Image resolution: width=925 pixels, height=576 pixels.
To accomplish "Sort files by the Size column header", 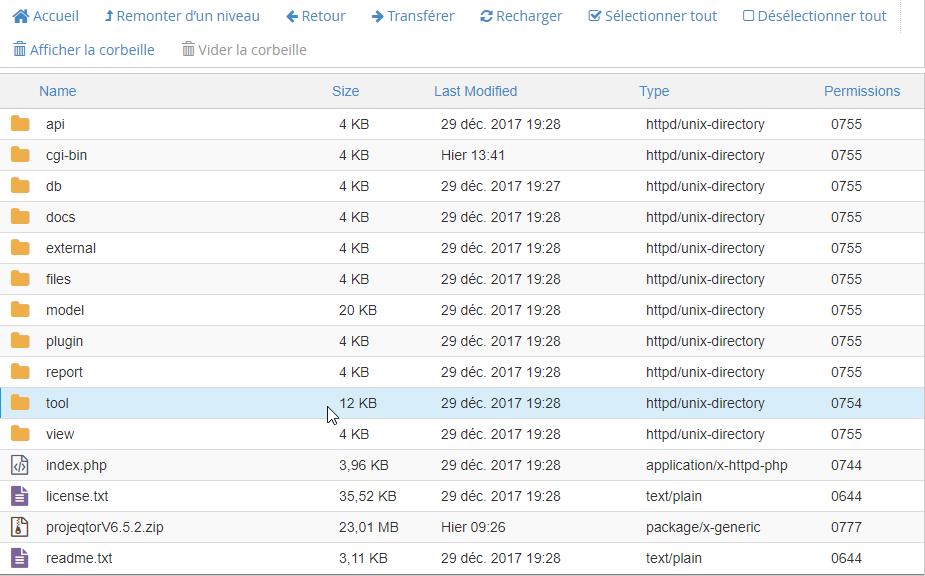I will [345, 91].
